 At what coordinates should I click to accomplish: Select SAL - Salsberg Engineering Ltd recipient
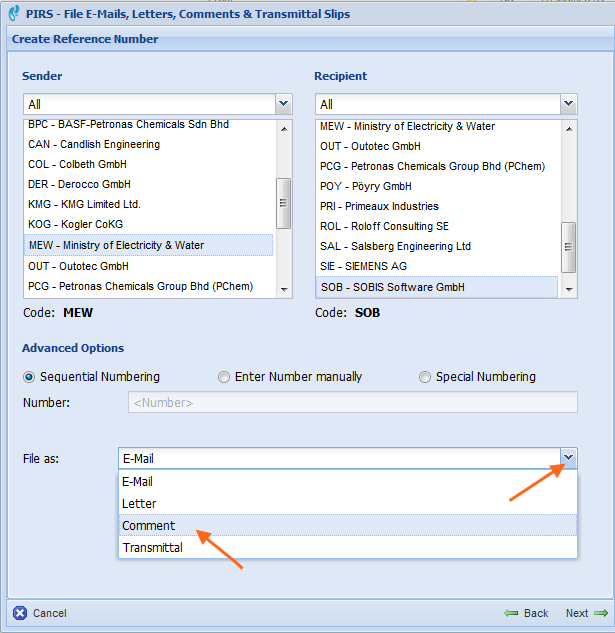coord(437,246)
